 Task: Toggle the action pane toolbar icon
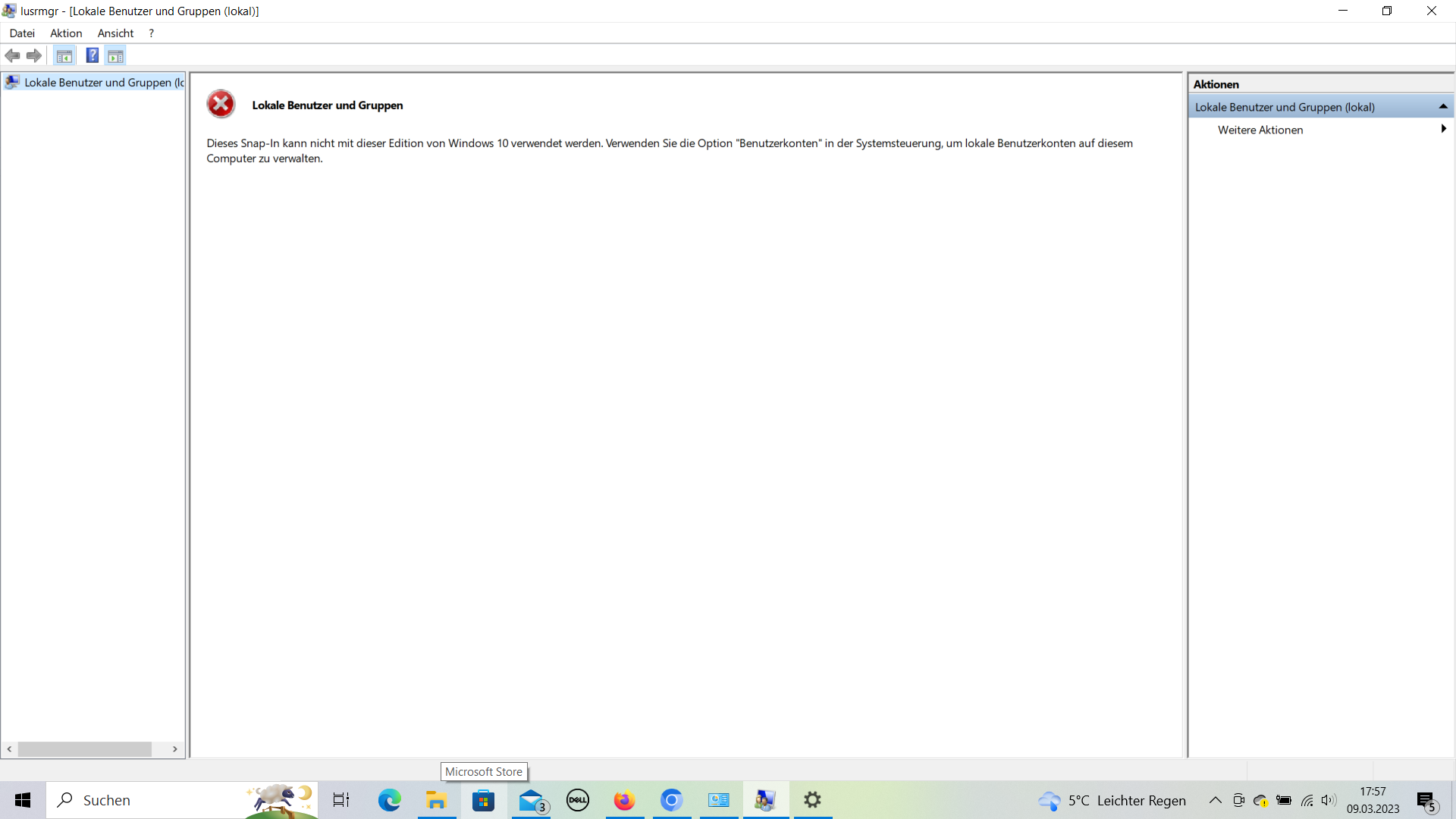pyautogui.click(x=116, y=55)
